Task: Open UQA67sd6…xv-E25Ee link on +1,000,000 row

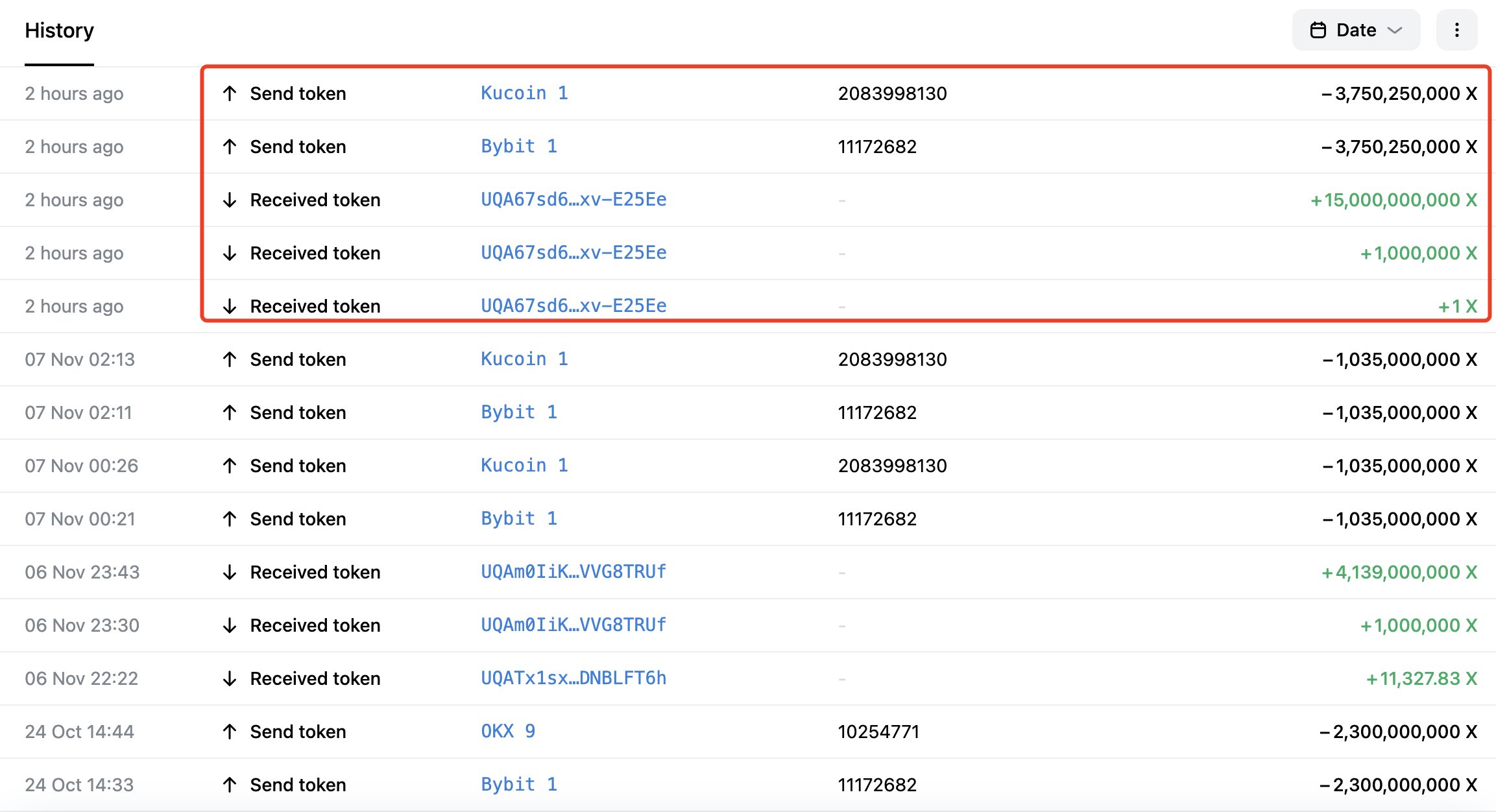Action: 573,253
